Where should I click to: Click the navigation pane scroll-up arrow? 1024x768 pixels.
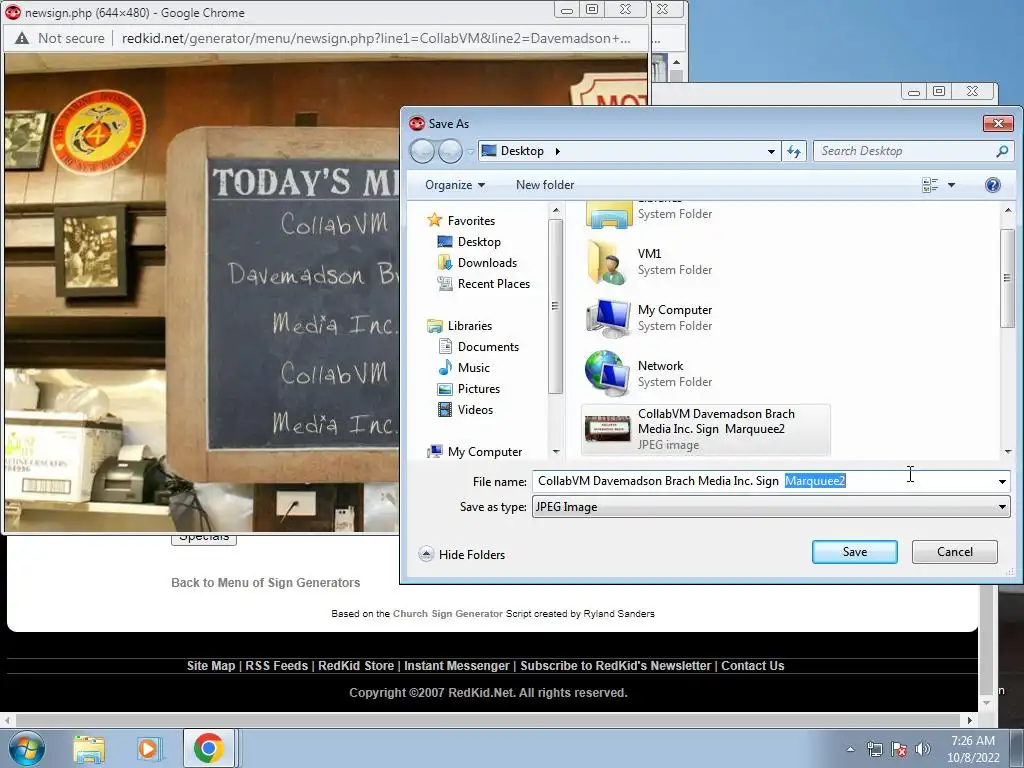tap(556, 210)
